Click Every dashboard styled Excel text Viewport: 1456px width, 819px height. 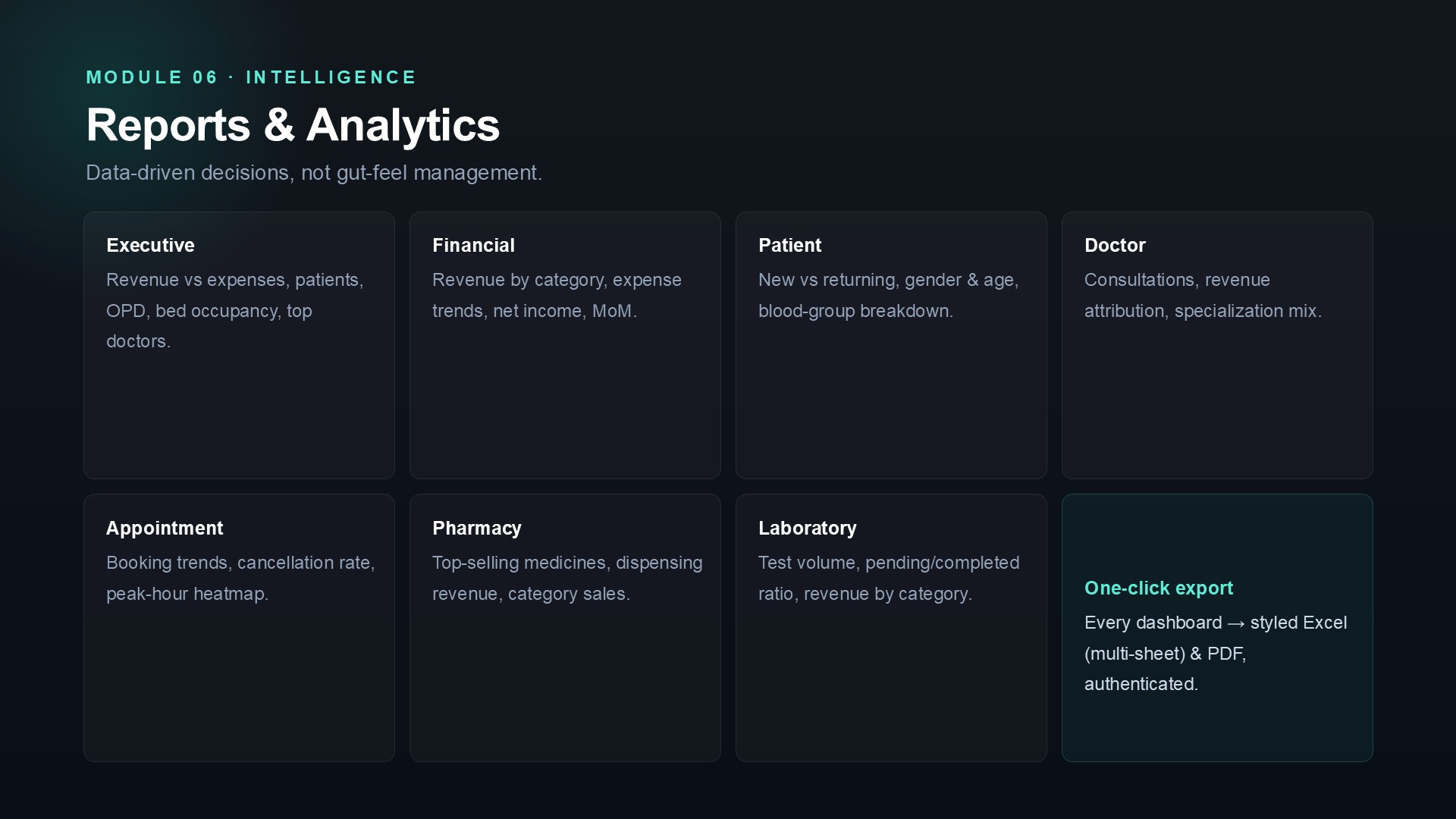click(1216, 653)
